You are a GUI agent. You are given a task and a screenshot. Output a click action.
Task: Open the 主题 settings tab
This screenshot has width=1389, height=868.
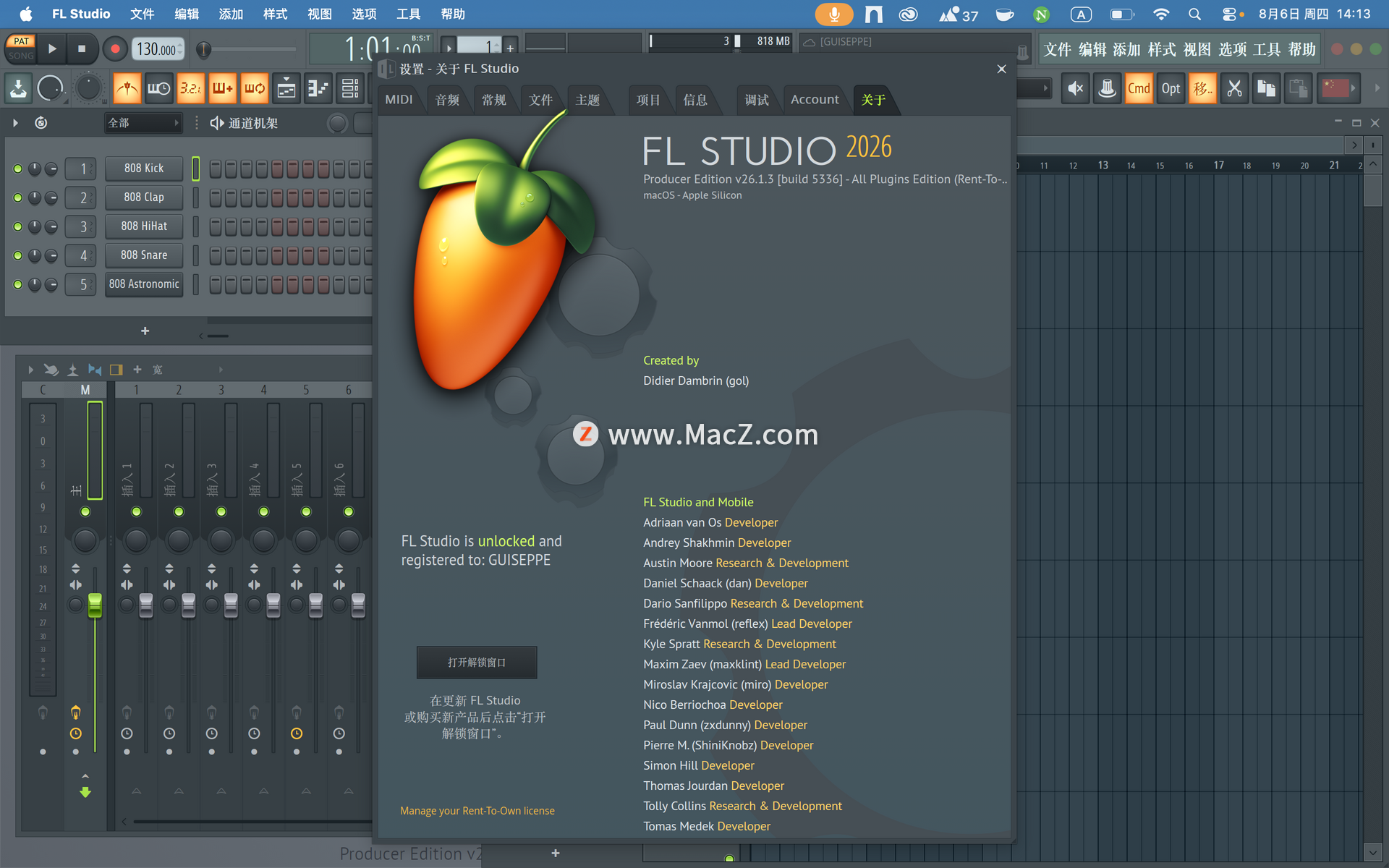click(x=587, y=100)
